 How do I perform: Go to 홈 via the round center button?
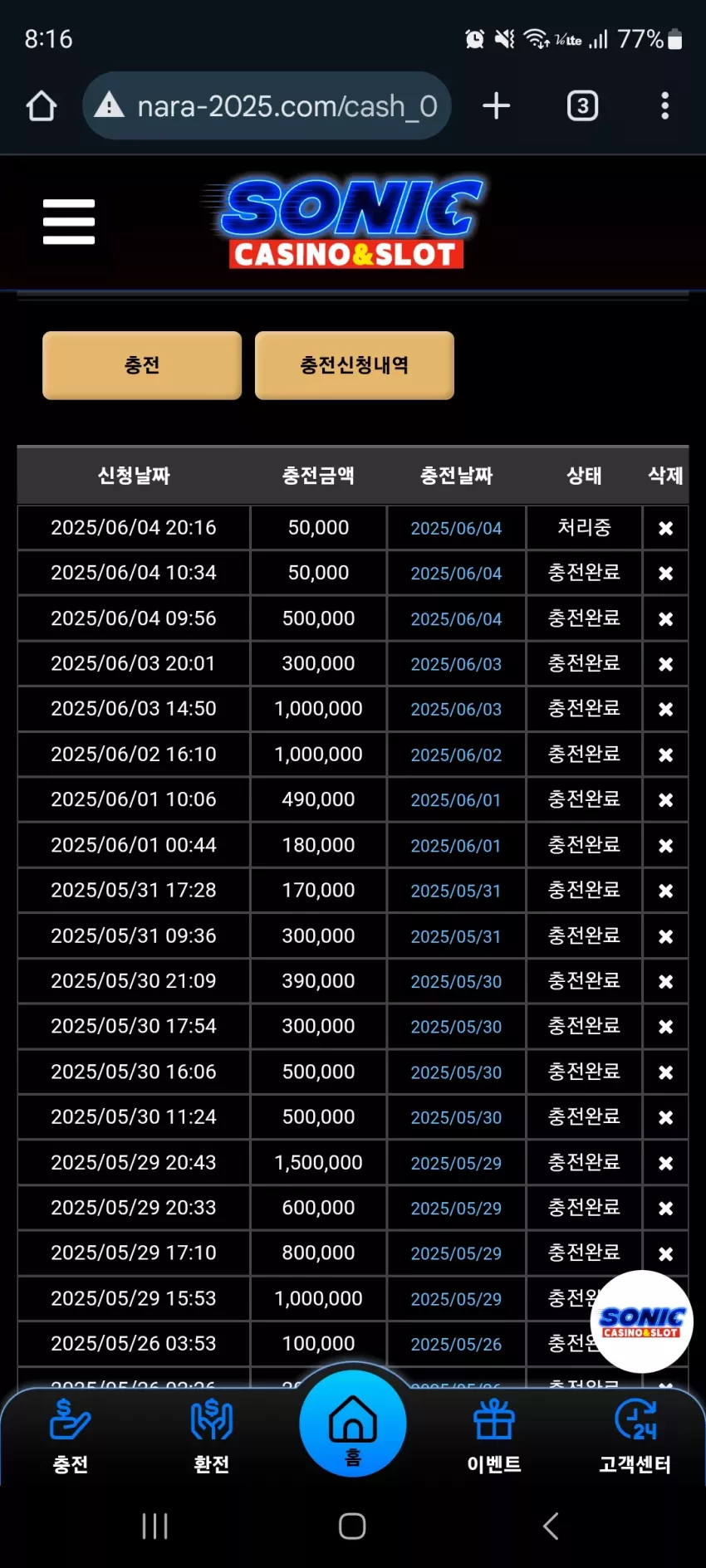[x=353, y=1424]
